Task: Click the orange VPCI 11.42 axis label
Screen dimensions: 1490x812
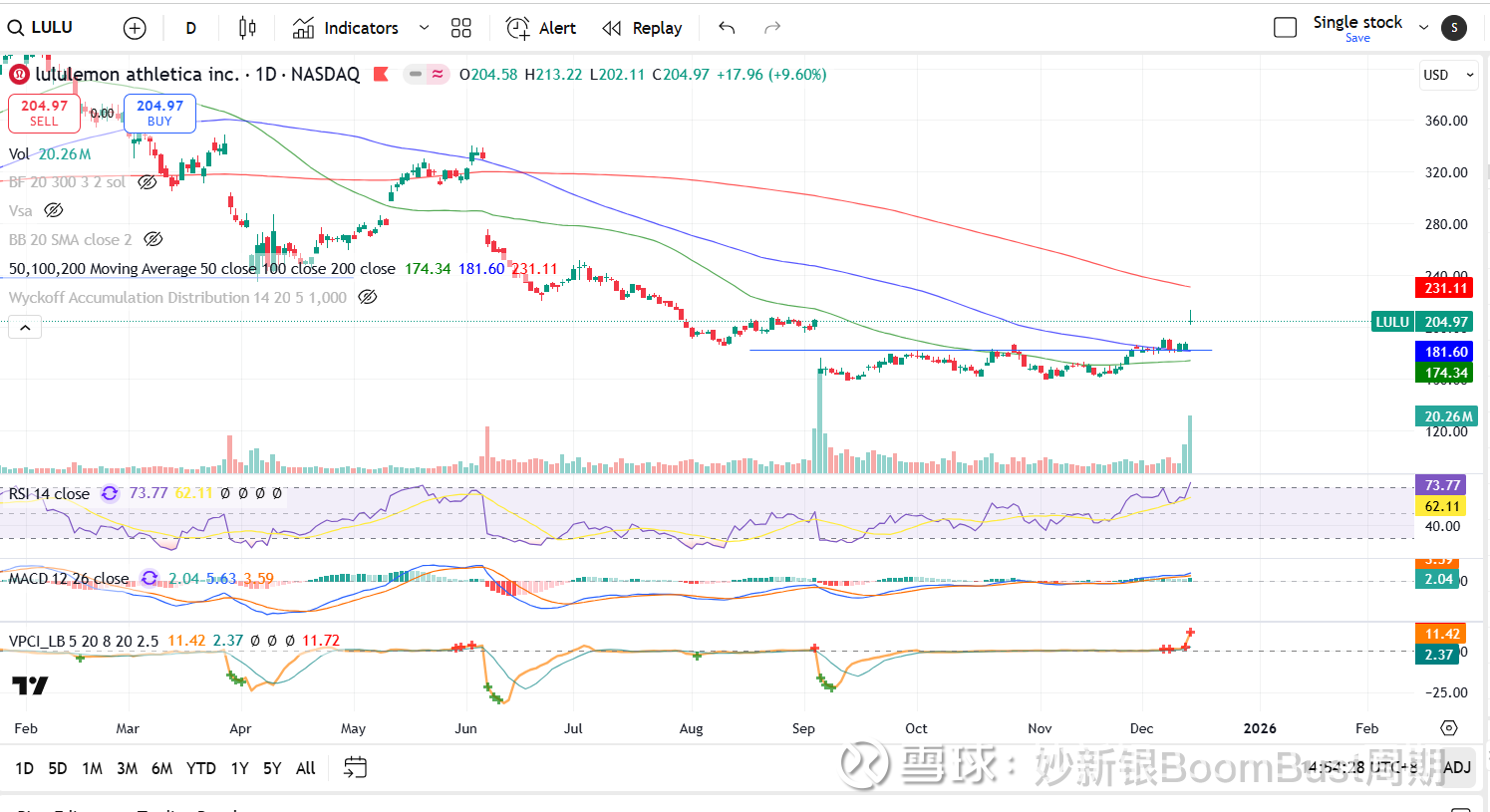Action: (1441, 634)
